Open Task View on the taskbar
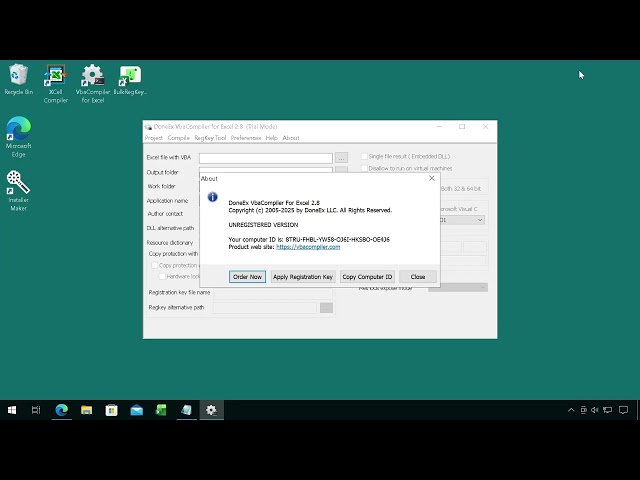This screenshot has width=640, height=480. (36, 410)
